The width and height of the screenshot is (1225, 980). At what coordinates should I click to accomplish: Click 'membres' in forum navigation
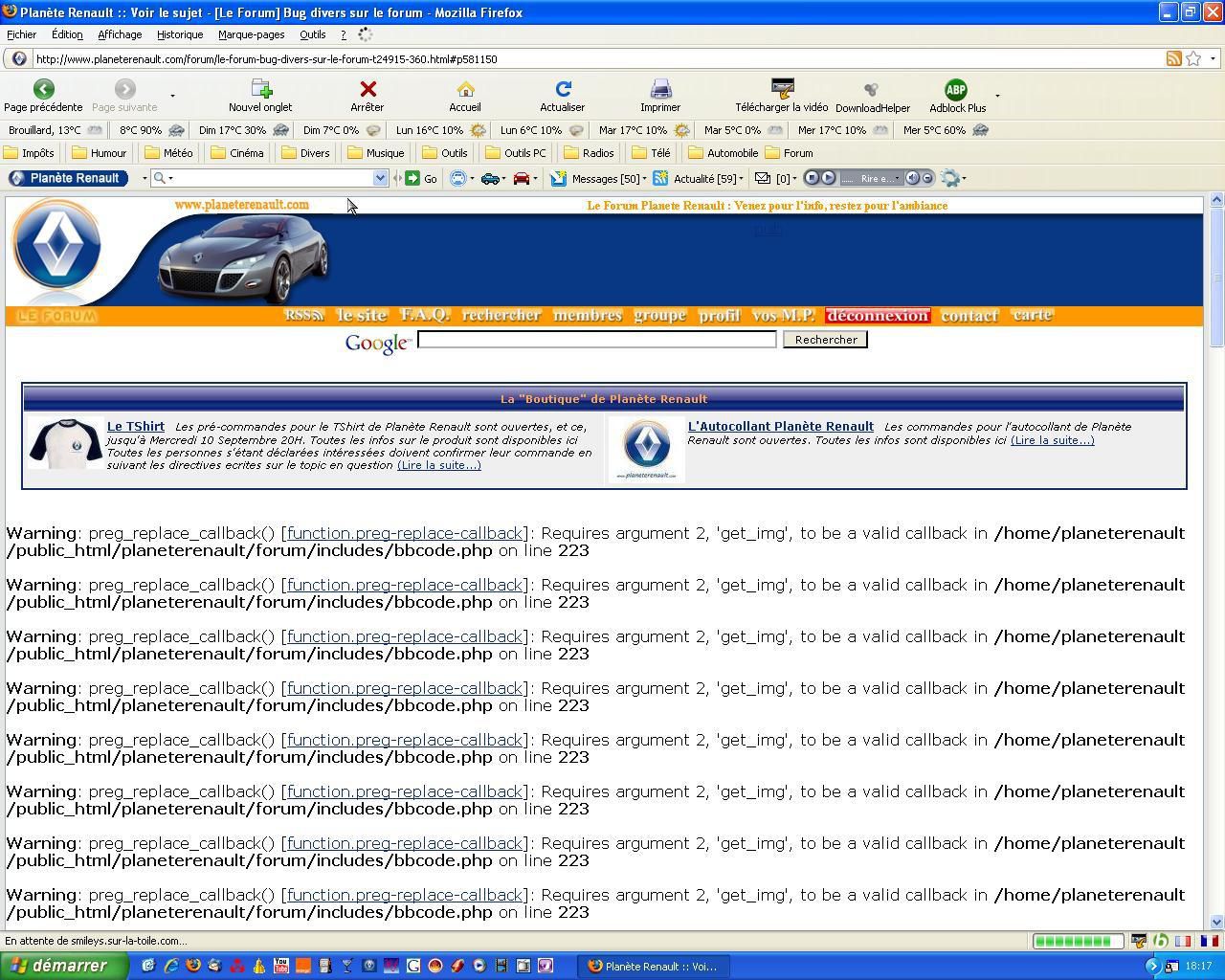[x=588, y=315]
